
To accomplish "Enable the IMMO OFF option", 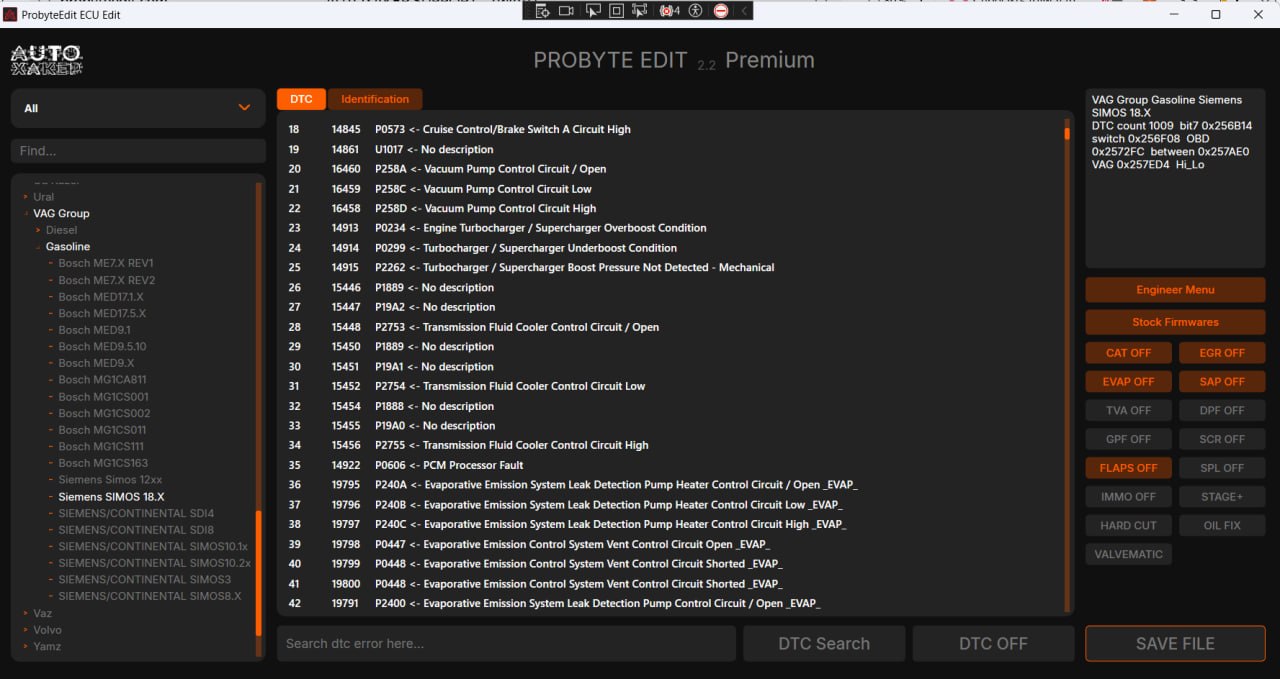I will coord(1128,497).
